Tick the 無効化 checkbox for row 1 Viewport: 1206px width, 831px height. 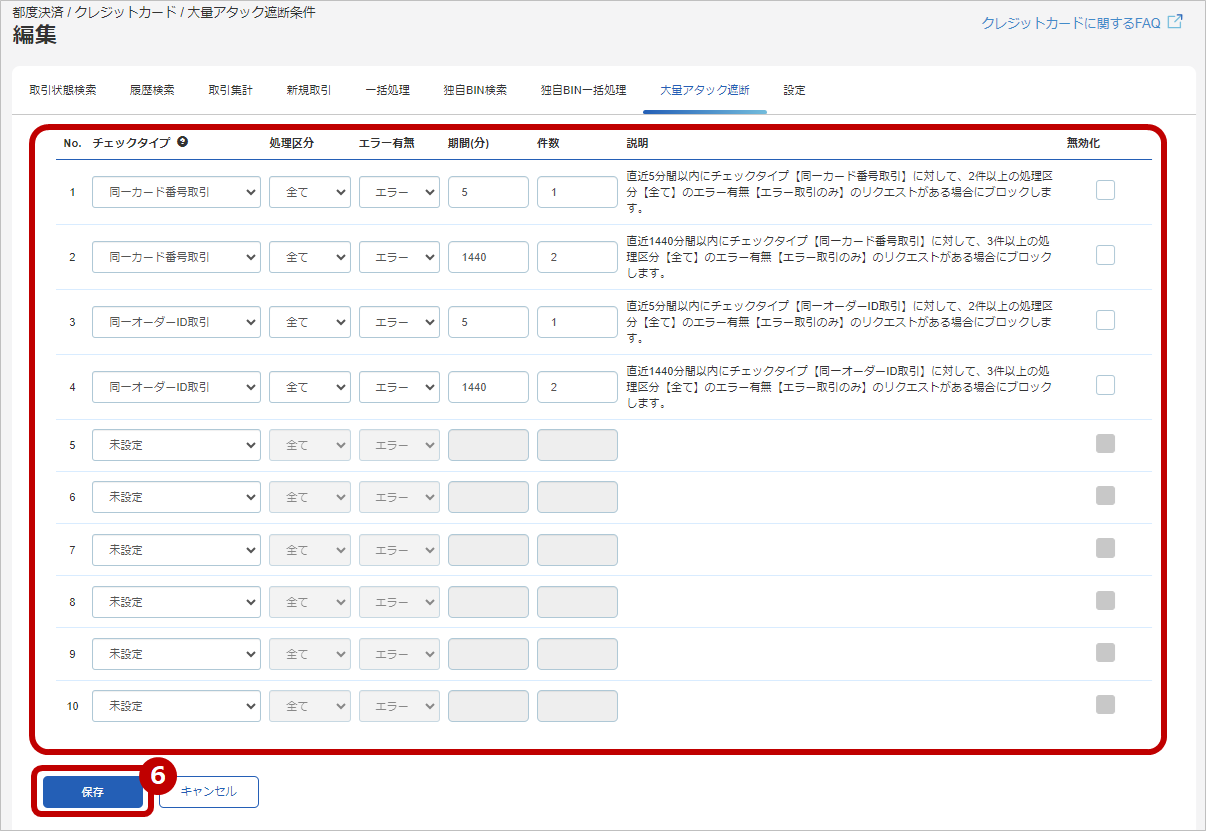pyautogui.click(x=1105, y=190)
